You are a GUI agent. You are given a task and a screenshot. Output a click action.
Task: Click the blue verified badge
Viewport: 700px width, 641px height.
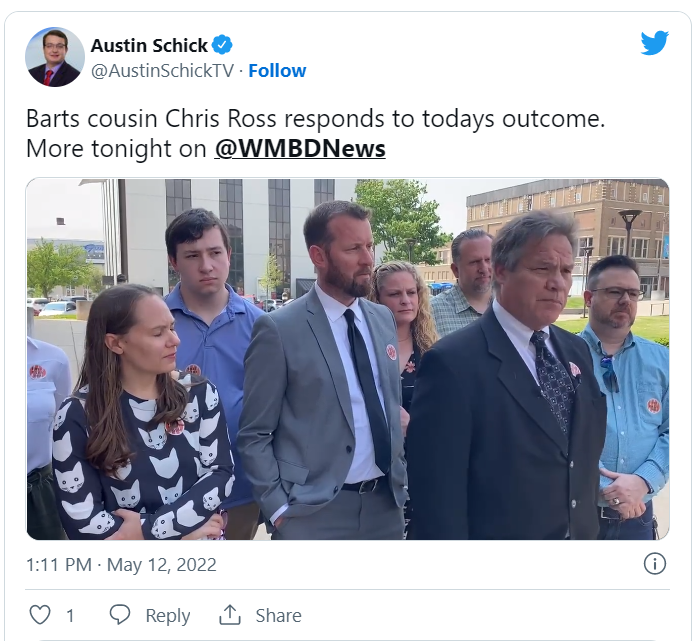click(222, 45)
